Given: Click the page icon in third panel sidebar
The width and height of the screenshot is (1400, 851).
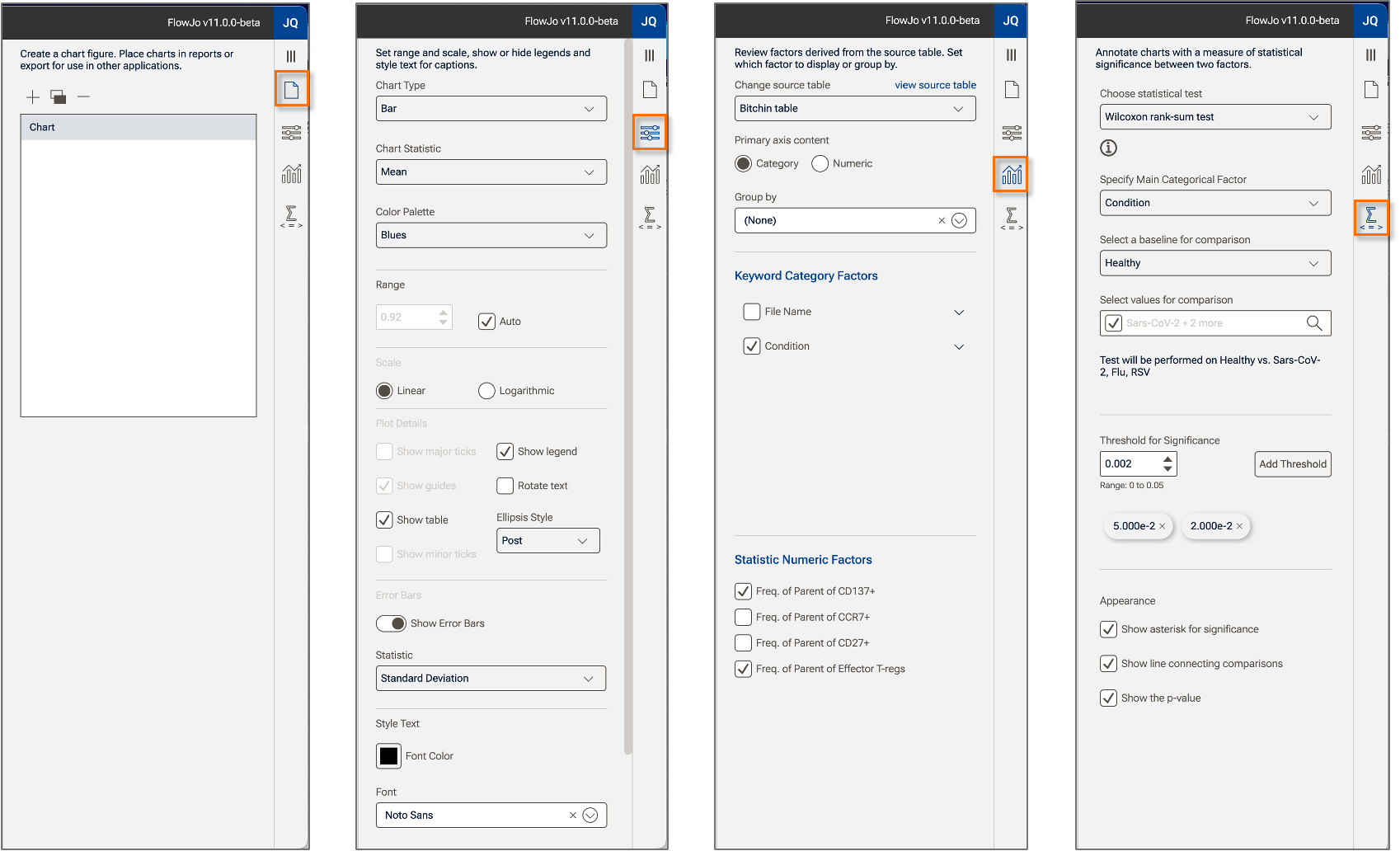Looking at the screenshot, I should (1012, 89).
